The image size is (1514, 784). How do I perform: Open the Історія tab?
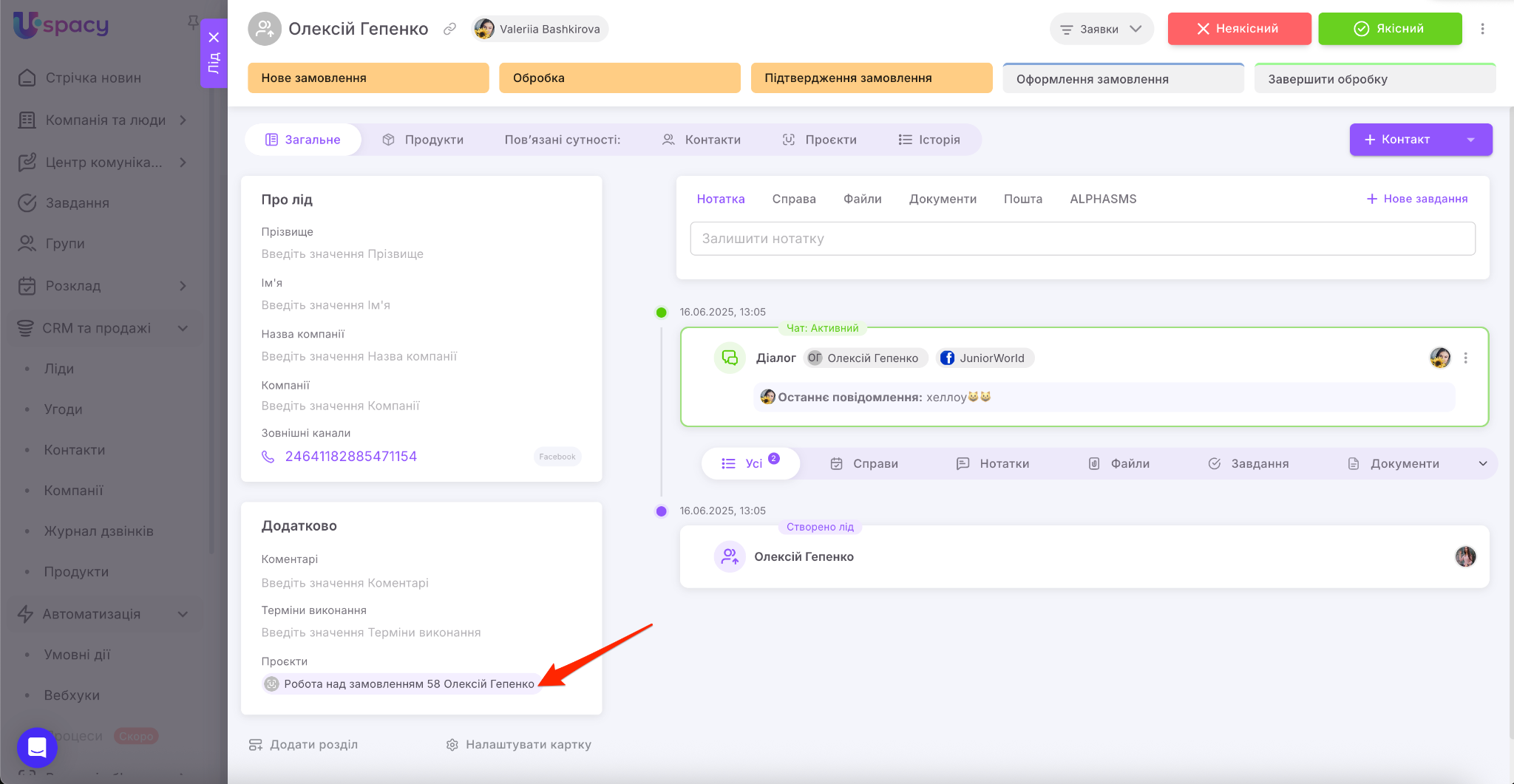point(929,140)
